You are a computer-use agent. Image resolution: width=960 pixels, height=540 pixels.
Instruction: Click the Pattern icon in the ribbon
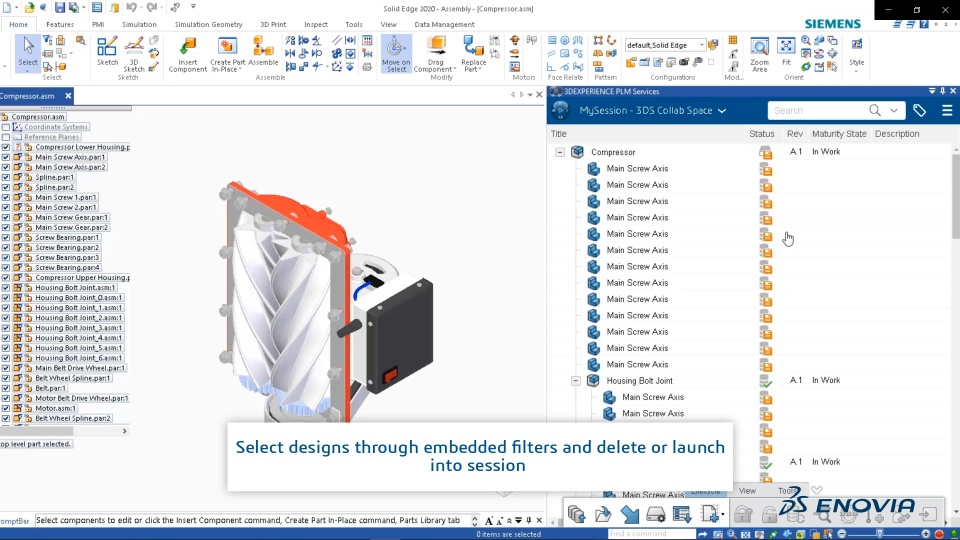point(598,40)
